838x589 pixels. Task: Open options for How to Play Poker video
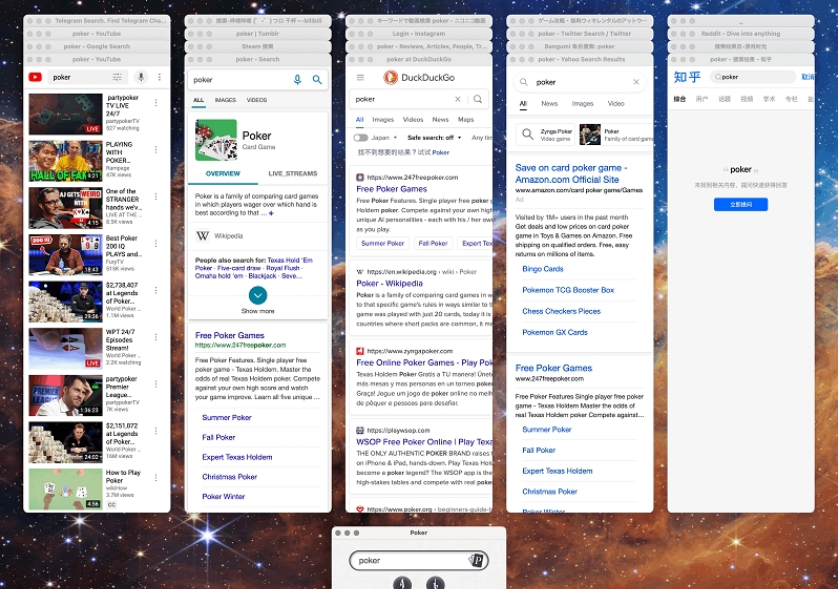pyautogui.click(x=156, y=477)
